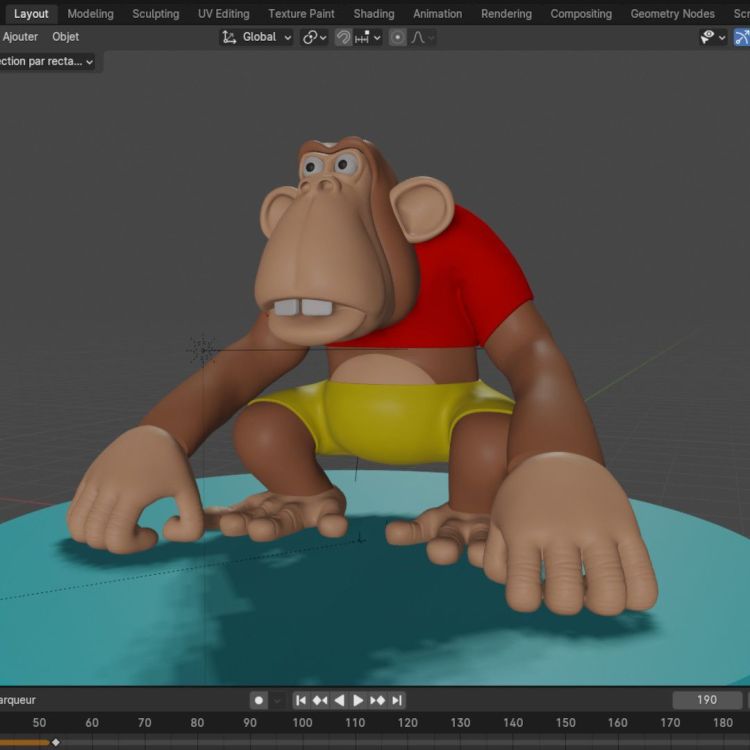Toggle proportional editing in the header
This screenshot has width=750, height=750.
(x=397, y=37)
